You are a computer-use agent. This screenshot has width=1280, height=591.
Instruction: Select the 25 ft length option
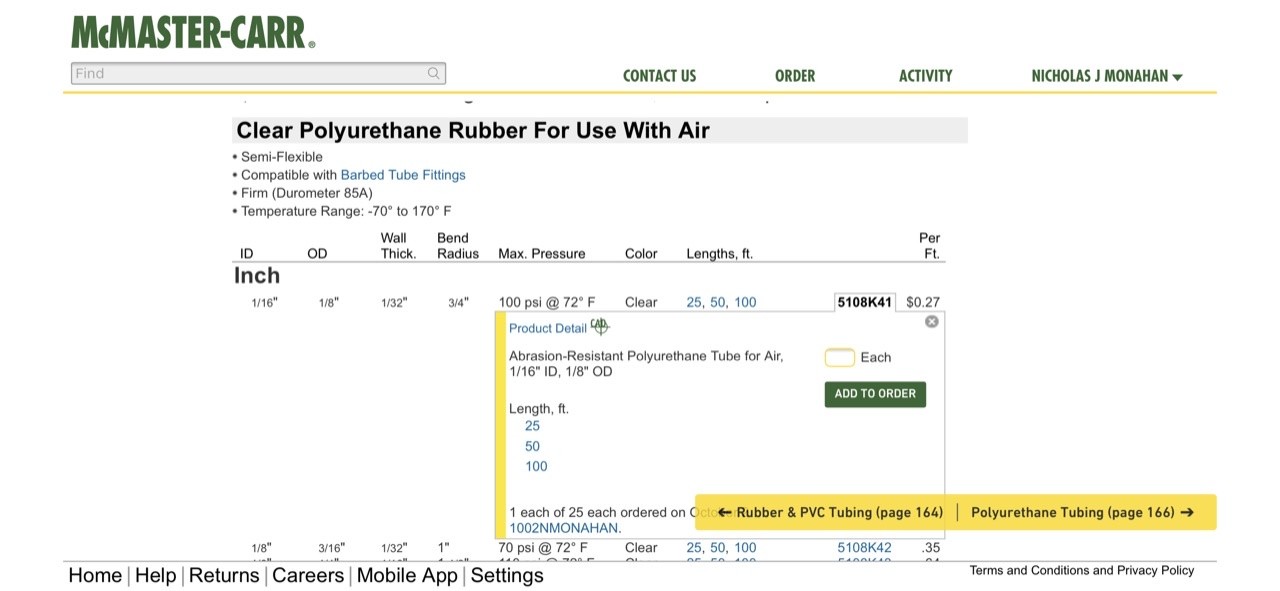532,426
